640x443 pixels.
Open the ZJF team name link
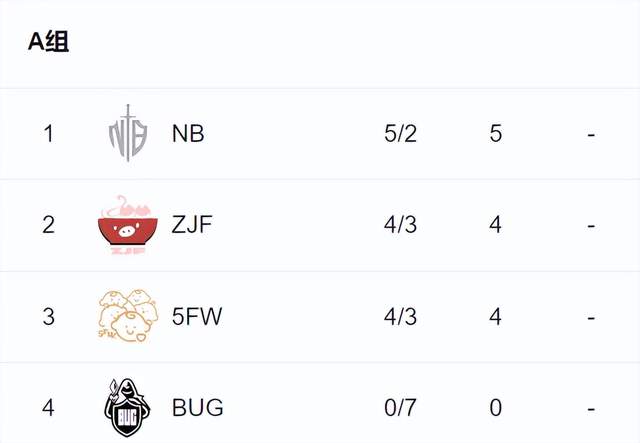(x=192, y=225)
